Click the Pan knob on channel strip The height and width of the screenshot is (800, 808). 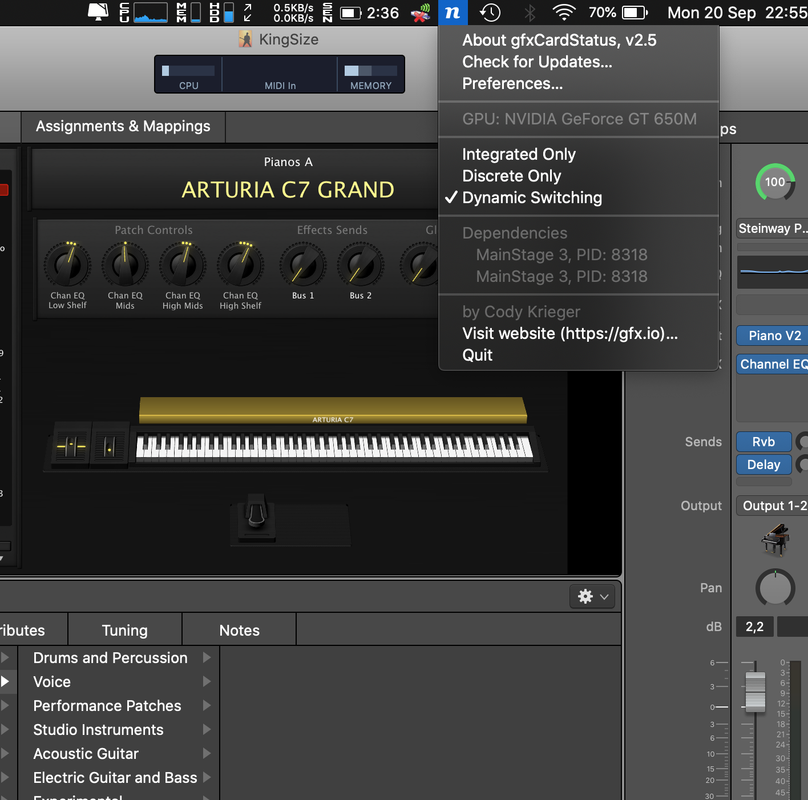[775, 588]
